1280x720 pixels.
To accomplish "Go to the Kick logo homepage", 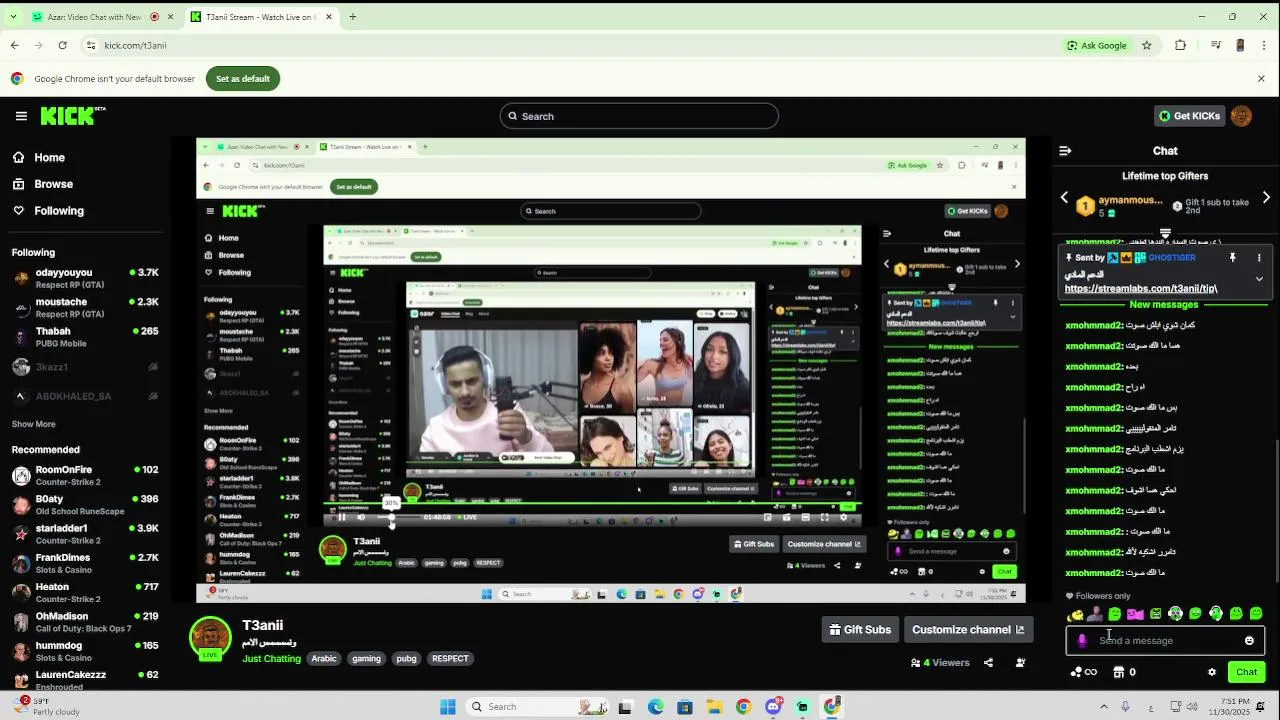I will click(x=72, y=116).
